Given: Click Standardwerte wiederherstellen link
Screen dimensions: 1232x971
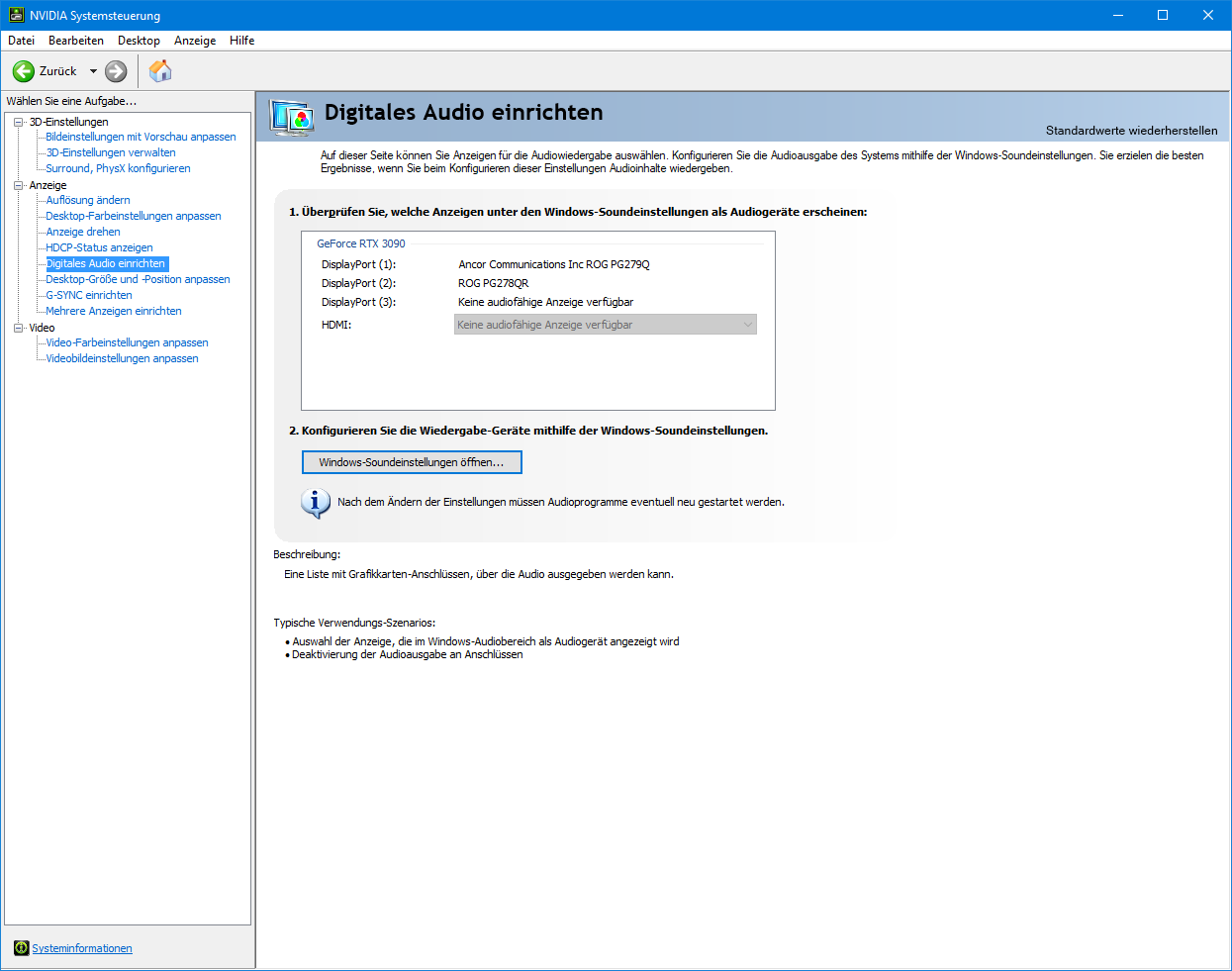Looking at the screenshot, I should pyautogui.click(x=1132, y=131).
